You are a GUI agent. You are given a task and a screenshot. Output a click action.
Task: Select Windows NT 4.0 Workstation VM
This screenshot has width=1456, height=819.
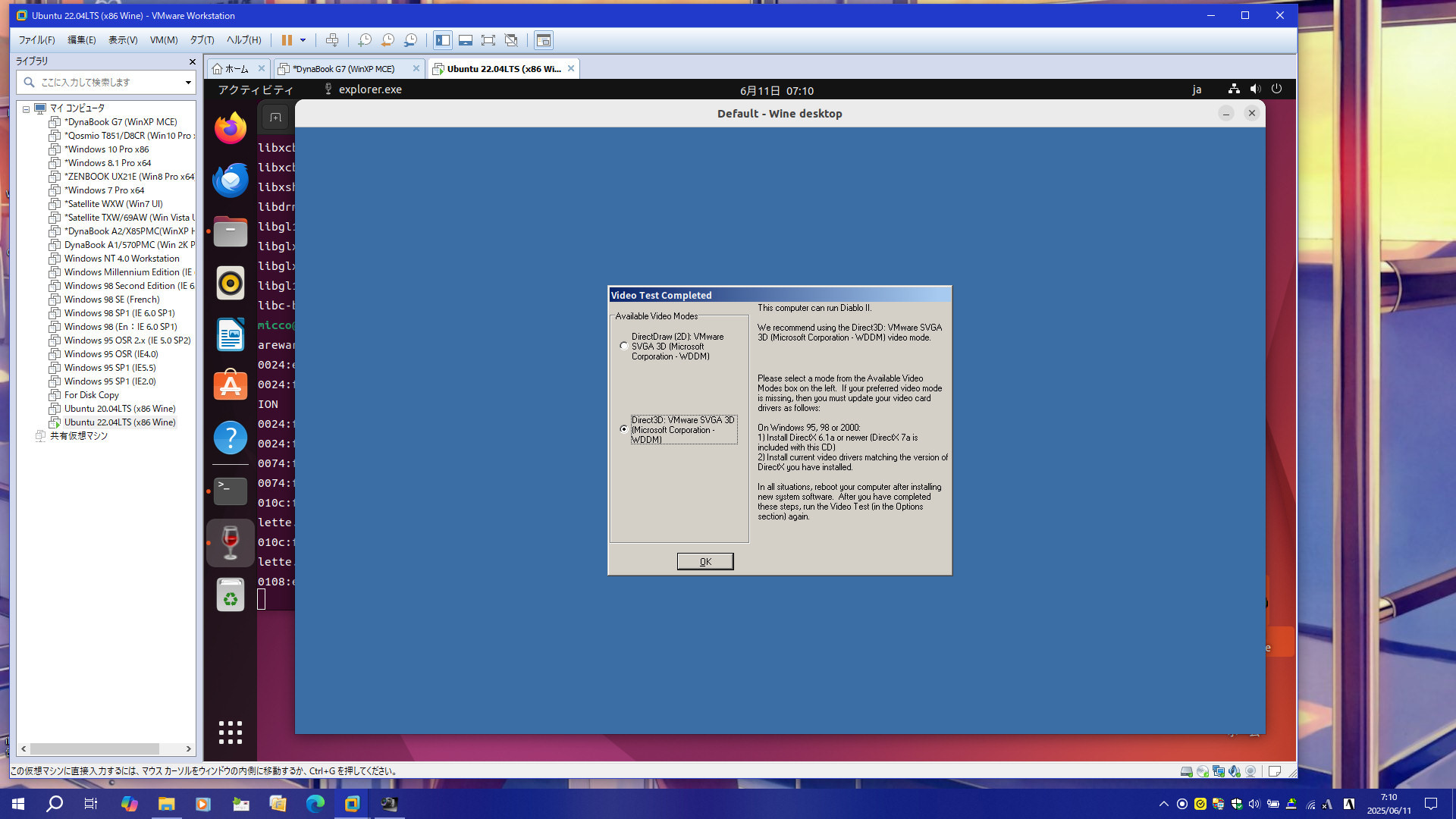(121, 259)
